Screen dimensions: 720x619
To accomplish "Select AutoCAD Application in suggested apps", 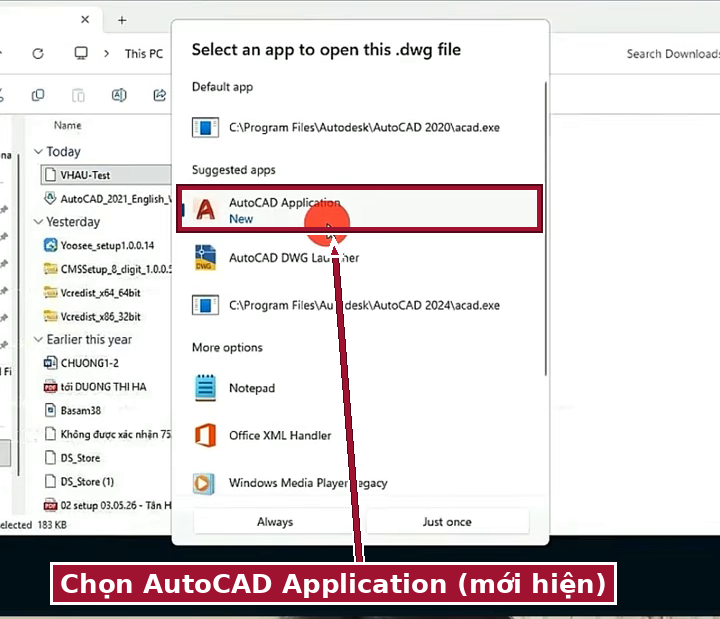I will tap(360, 209).
